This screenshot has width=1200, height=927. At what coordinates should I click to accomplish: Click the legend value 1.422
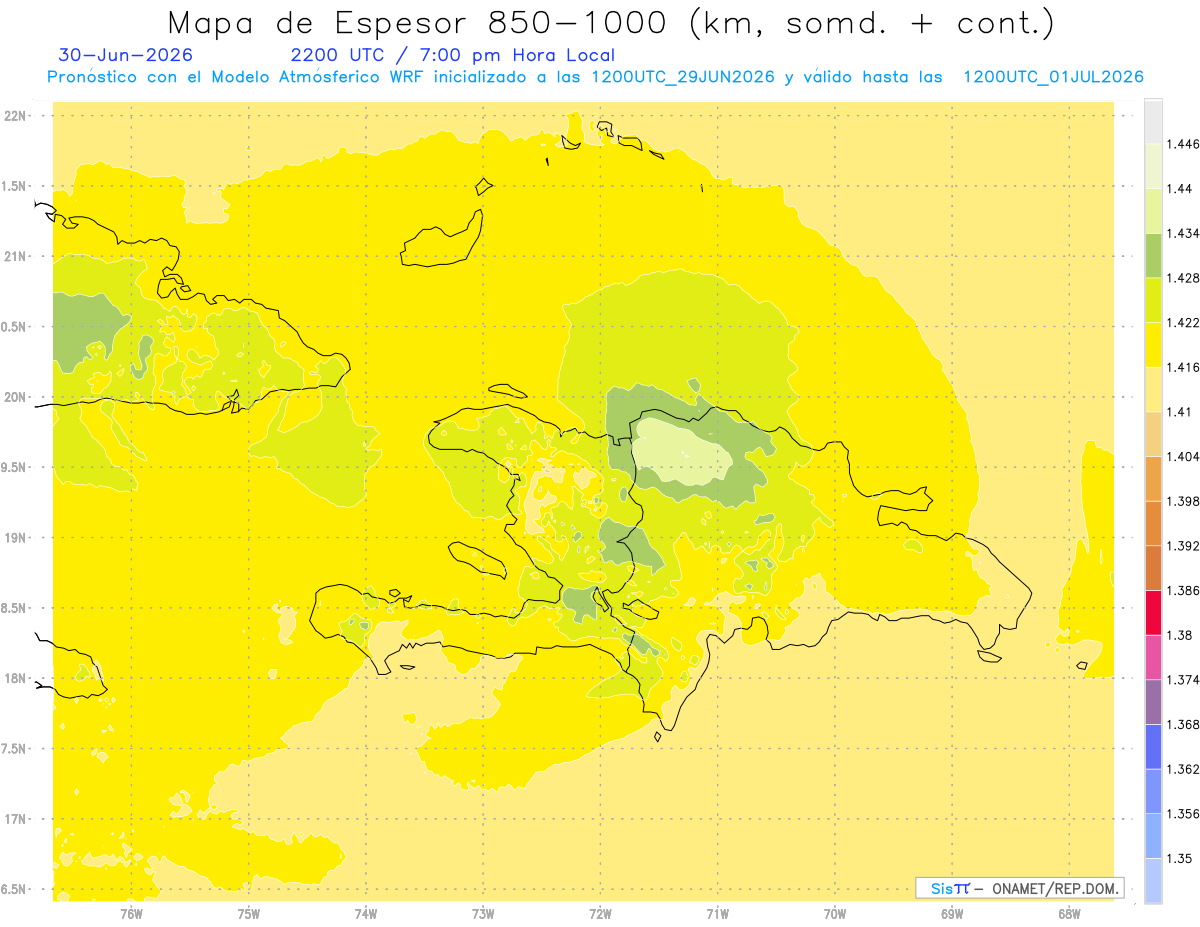[x=1184, y=322]
